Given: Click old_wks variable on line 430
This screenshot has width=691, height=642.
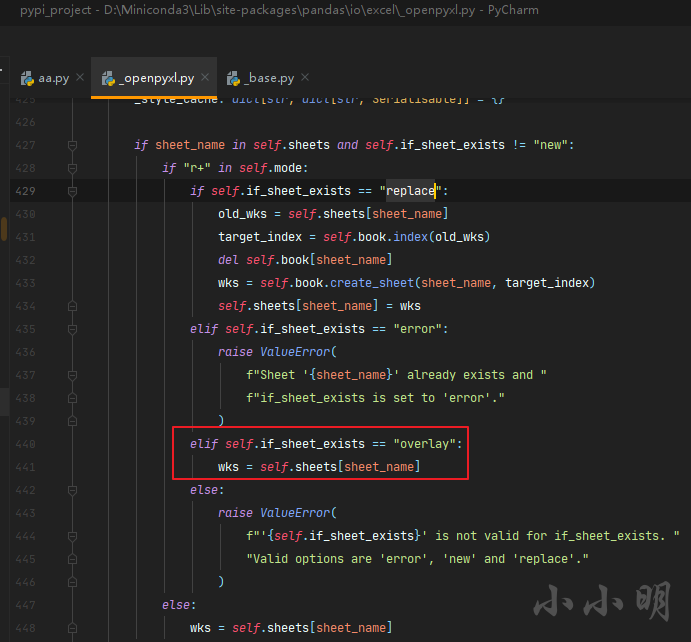Looking at the screenshot, I should coord(242,214).
